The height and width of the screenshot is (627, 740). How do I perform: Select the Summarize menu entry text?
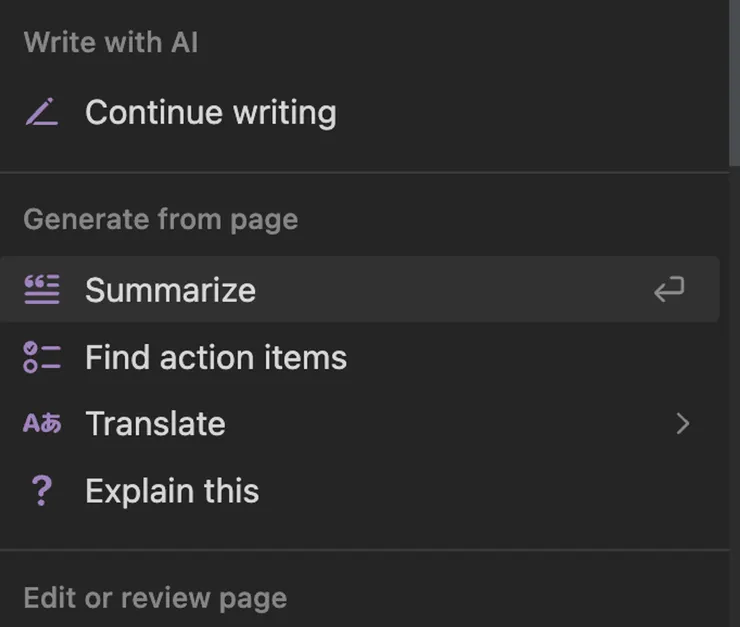click(170, 290)
